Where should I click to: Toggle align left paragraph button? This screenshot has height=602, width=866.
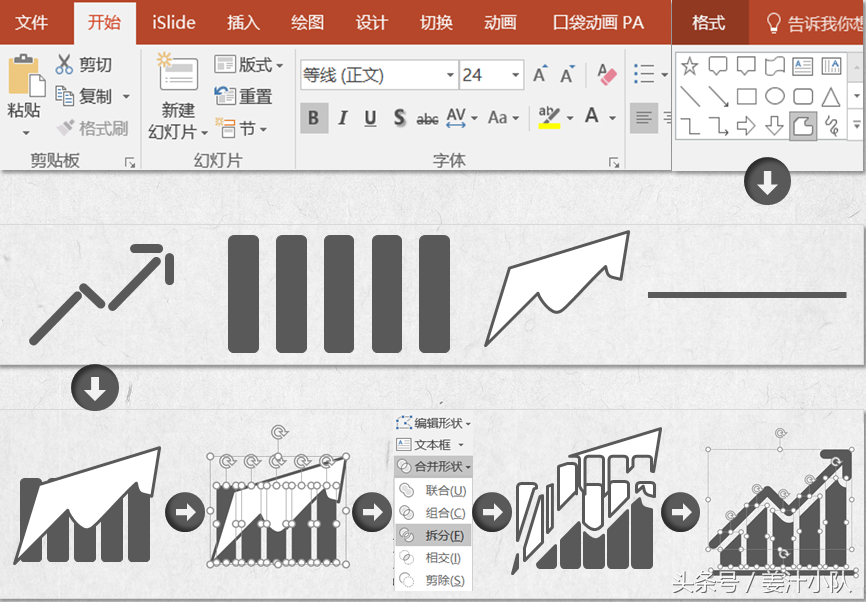click(x=644, y=118)
